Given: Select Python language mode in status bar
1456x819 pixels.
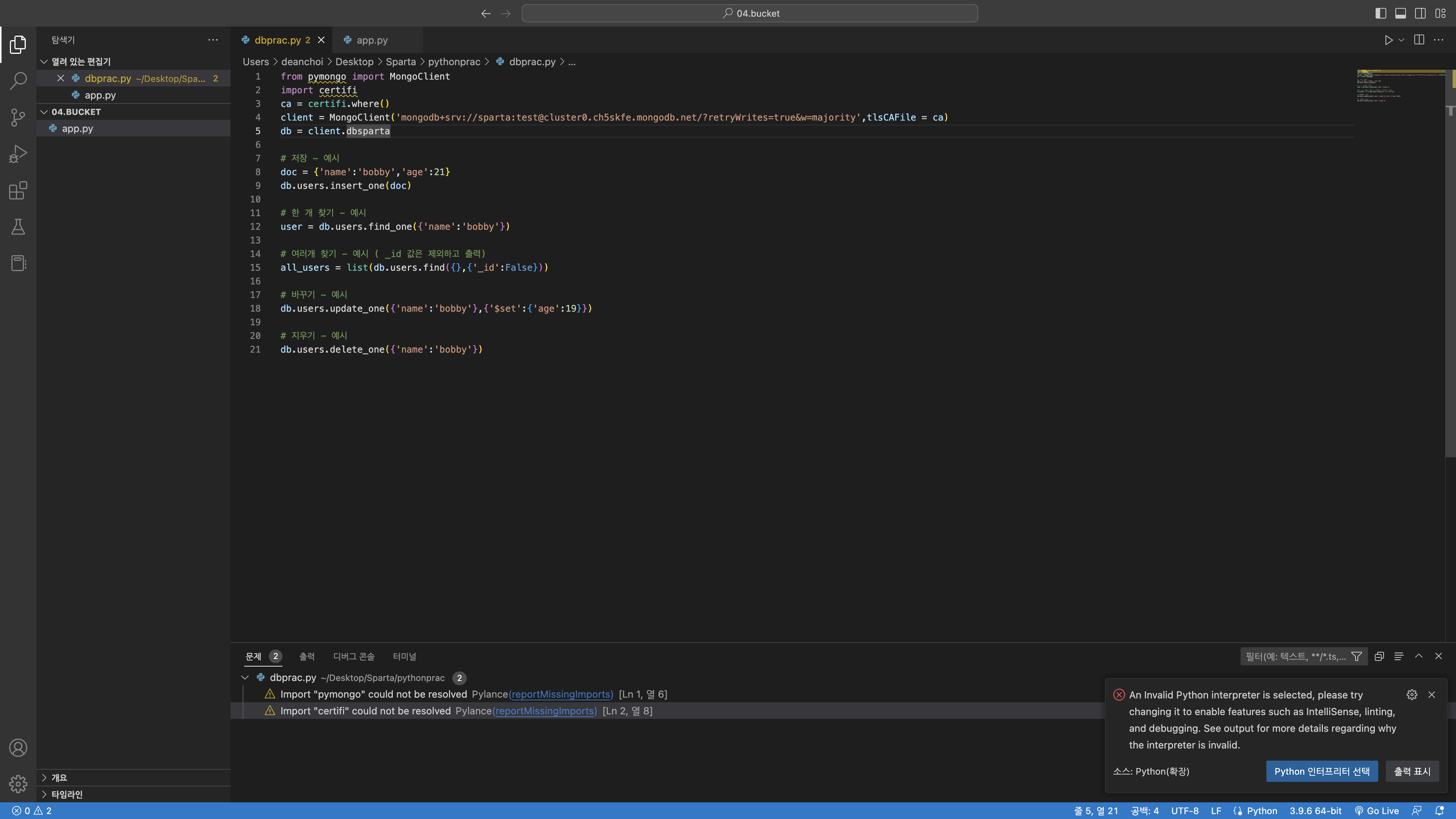Looking at the screenshot, I should 1261,811.
